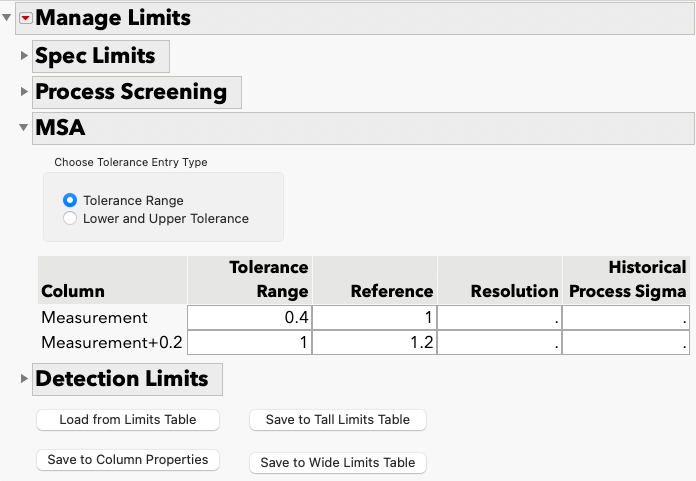
Task: Open the Manage Limits red triangle menu
Action: (26, 18)
